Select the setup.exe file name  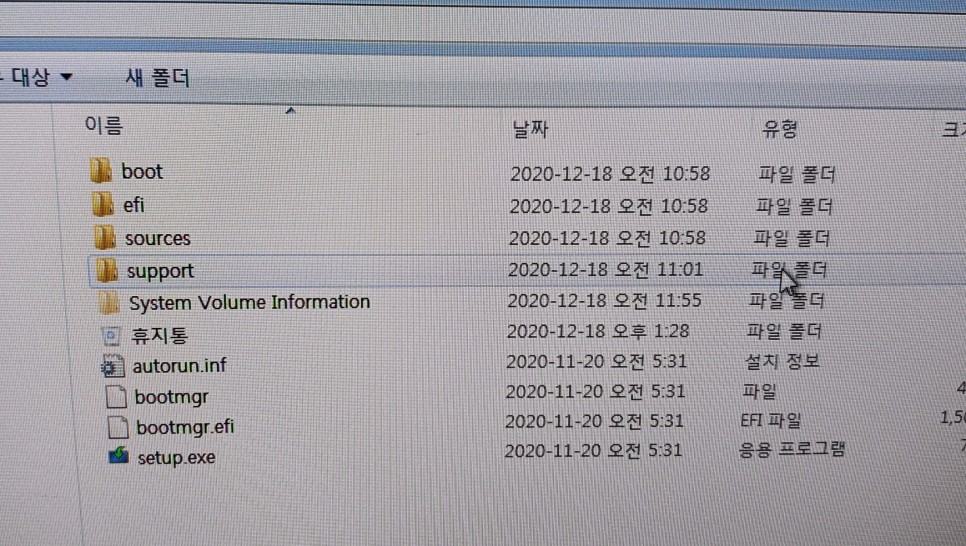[x=176, y=458]
